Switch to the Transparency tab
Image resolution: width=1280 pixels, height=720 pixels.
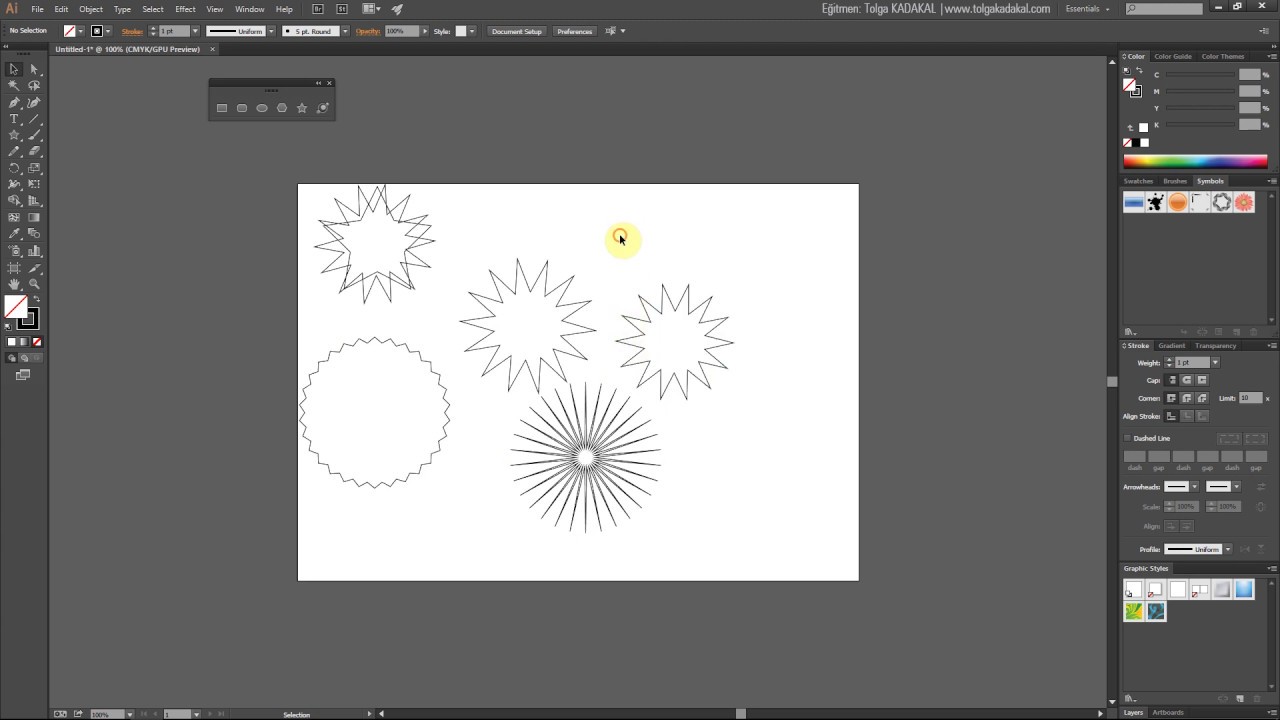(x=1215, y=345)
